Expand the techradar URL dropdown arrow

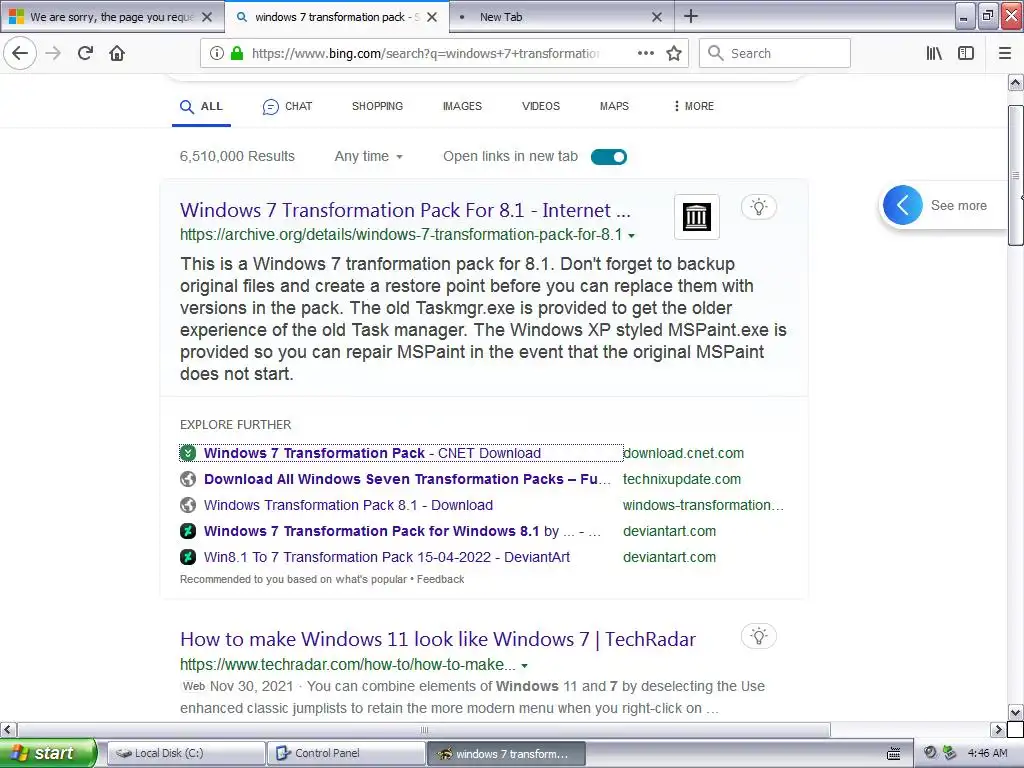point(524,665)
